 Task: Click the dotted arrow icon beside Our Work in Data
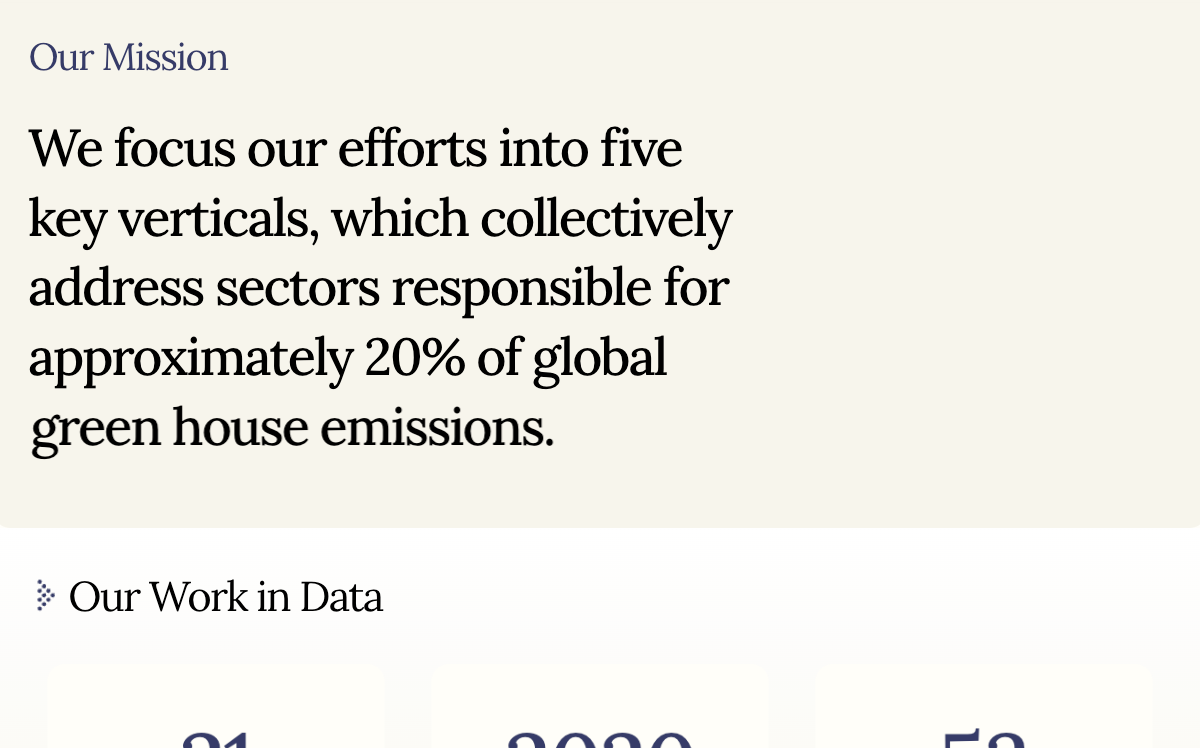(44, 596)
